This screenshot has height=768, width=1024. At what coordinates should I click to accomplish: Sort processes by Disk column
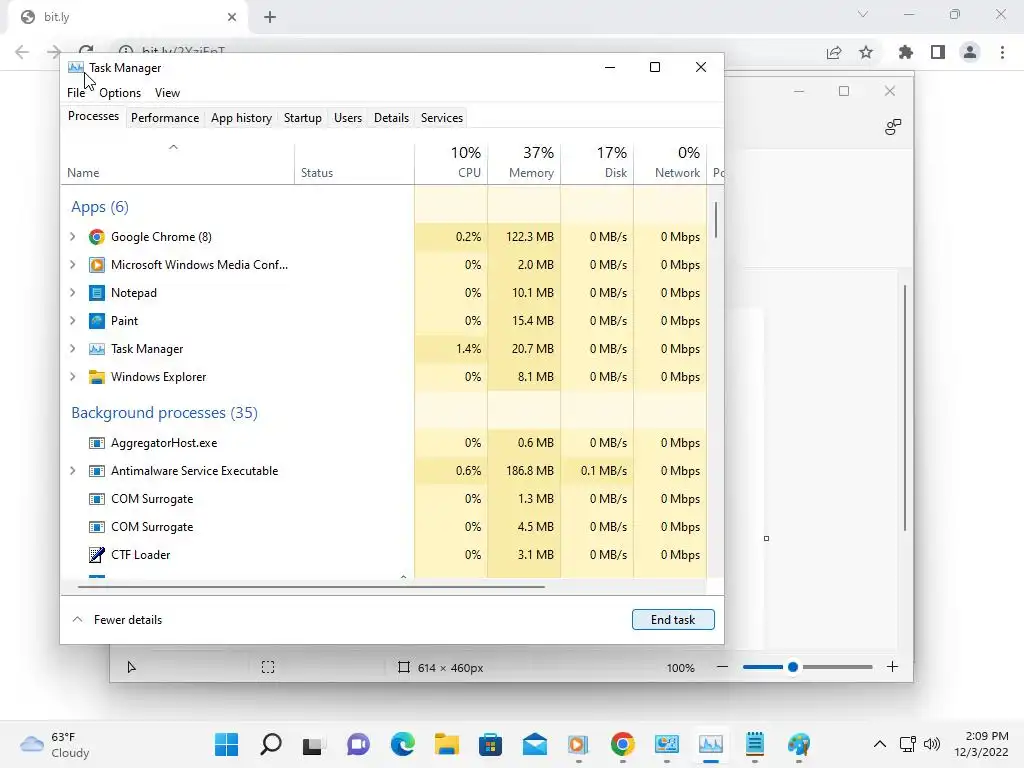point(598,163)
